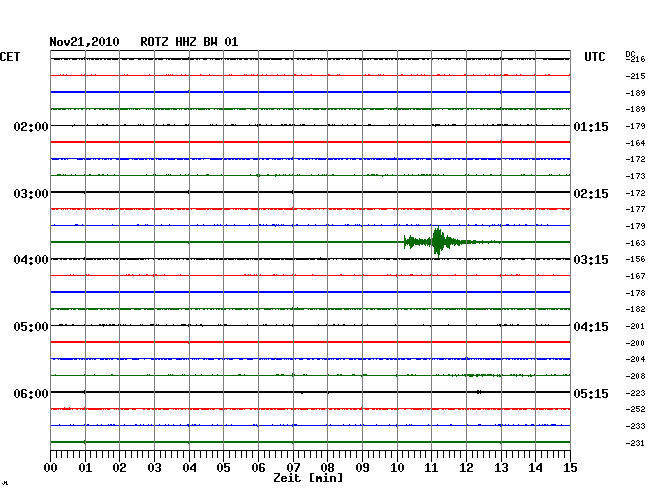This screenshot has height=494, width=650.
Task: Click minute tick label 02 on axis
Action: tap(119, 468)
